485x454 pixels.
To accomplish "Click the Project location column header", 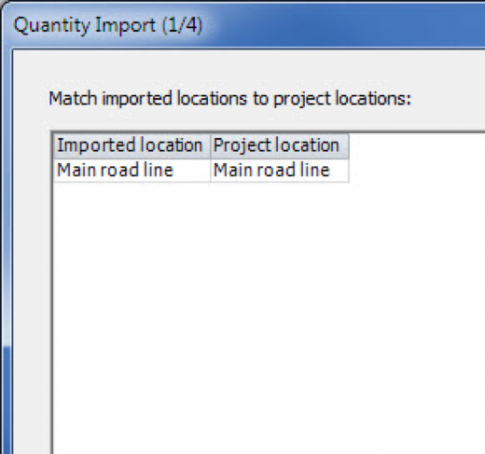I will [280, 146].
